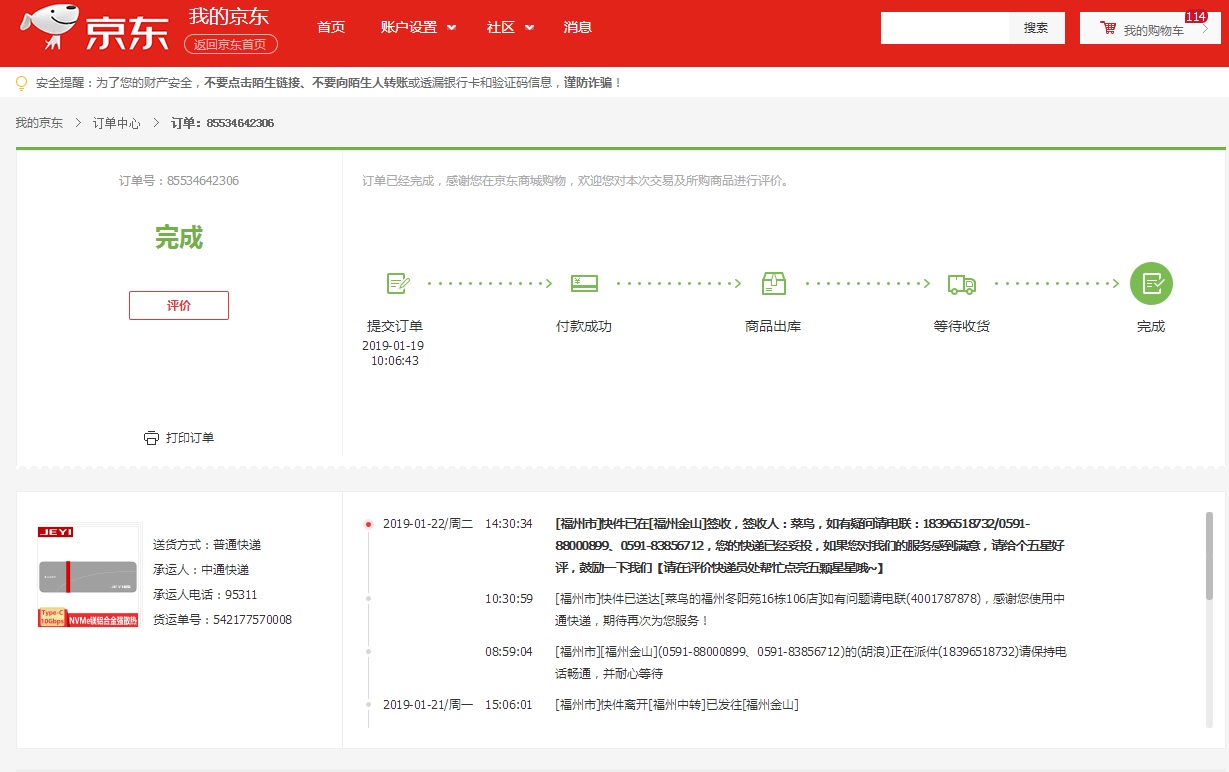The width and height of the screenshot is (1229, 772).
Task: Open the 消息 navigation item
Action: [577, 27]
